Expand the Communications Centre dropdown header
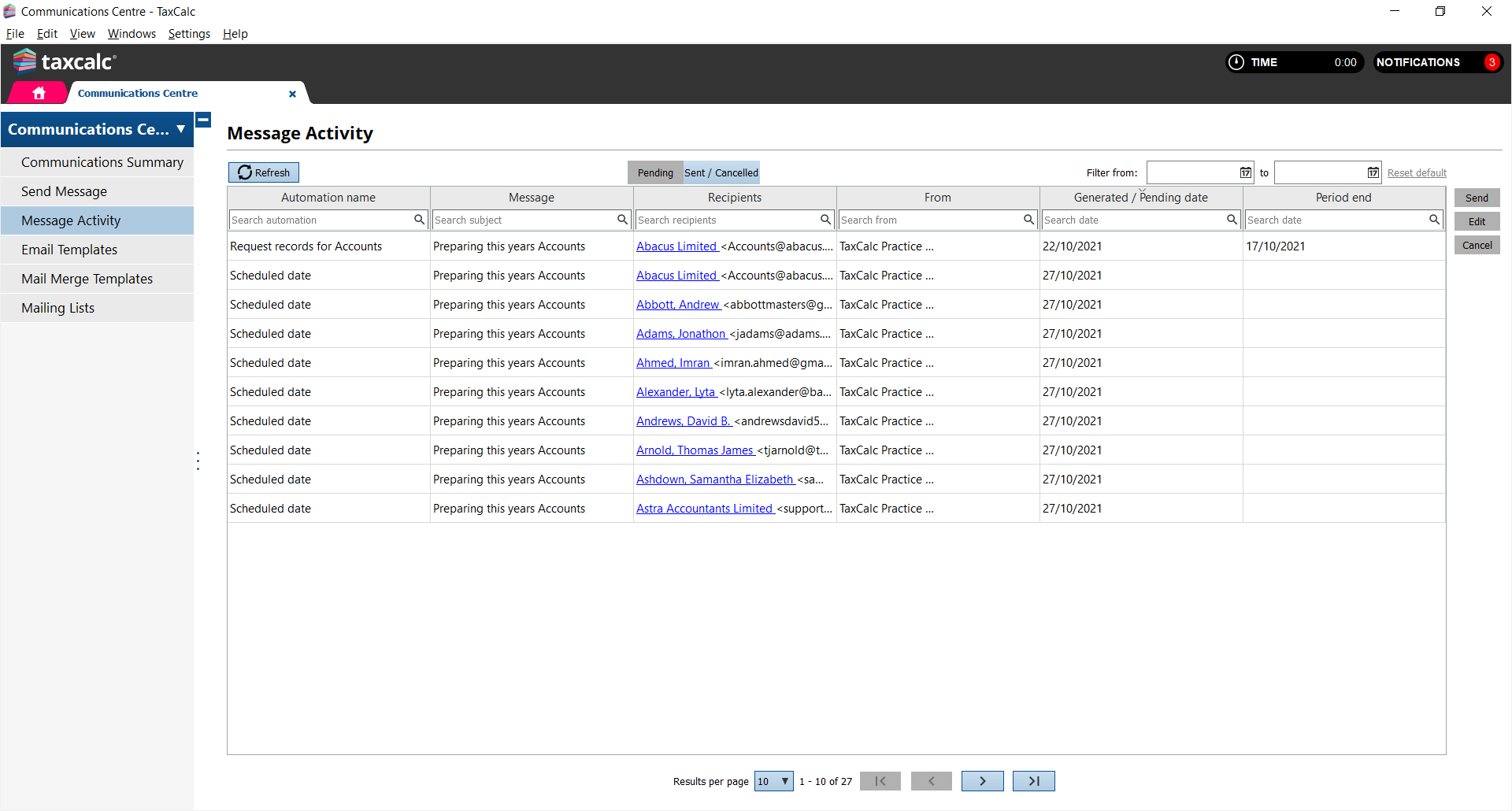Viewport: 1512px width, 811px height. point(97,129)
